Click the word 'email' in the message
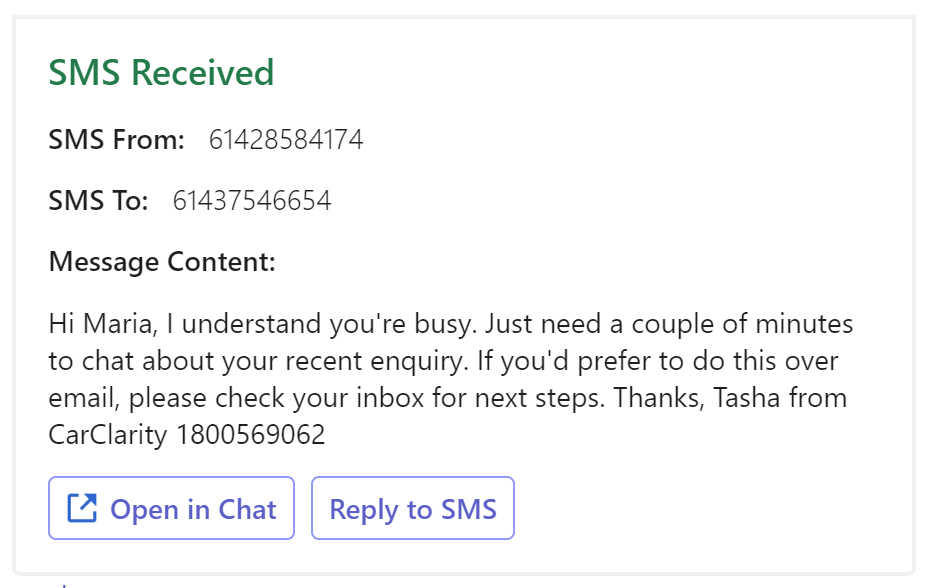This screenshot has height=588, width=926. pyautogui.click(x=81, y=398)
